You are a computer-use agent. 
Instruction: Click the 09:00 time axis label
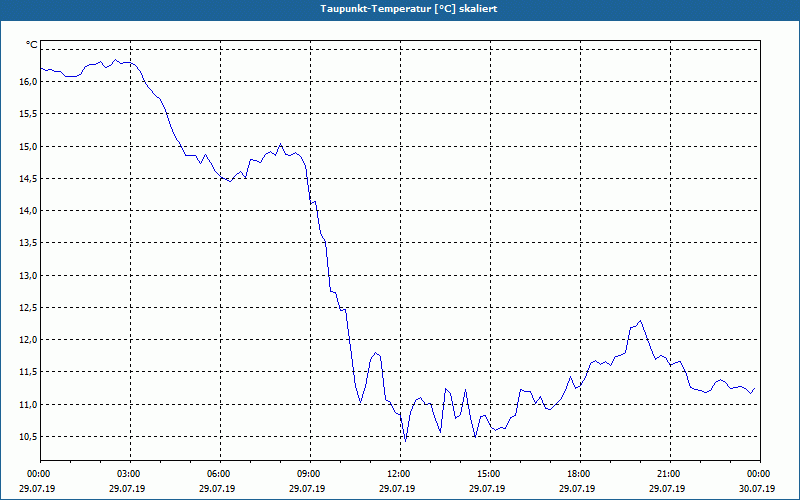coord(310,474)
